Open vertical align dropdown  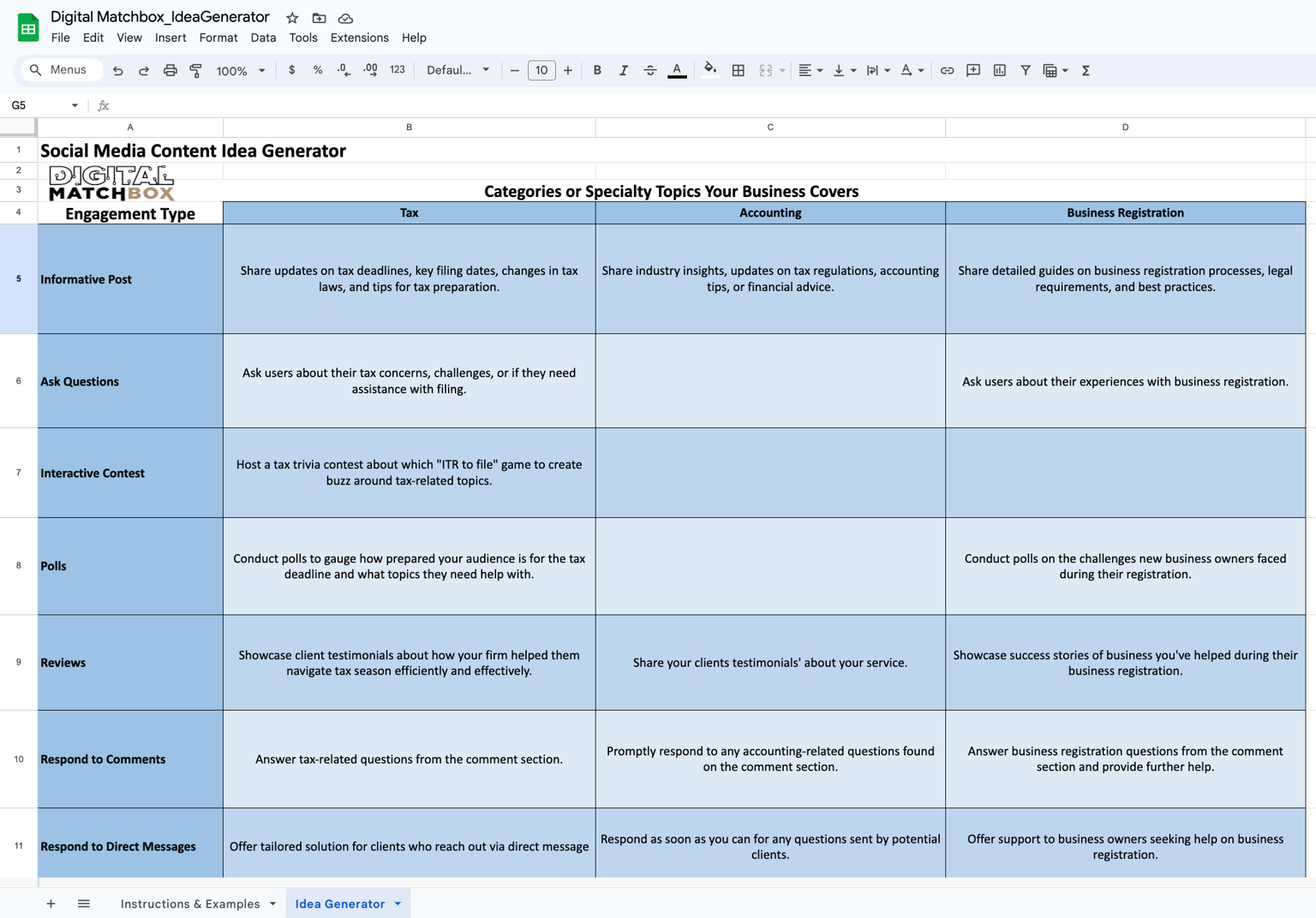(x=844, y=70)
